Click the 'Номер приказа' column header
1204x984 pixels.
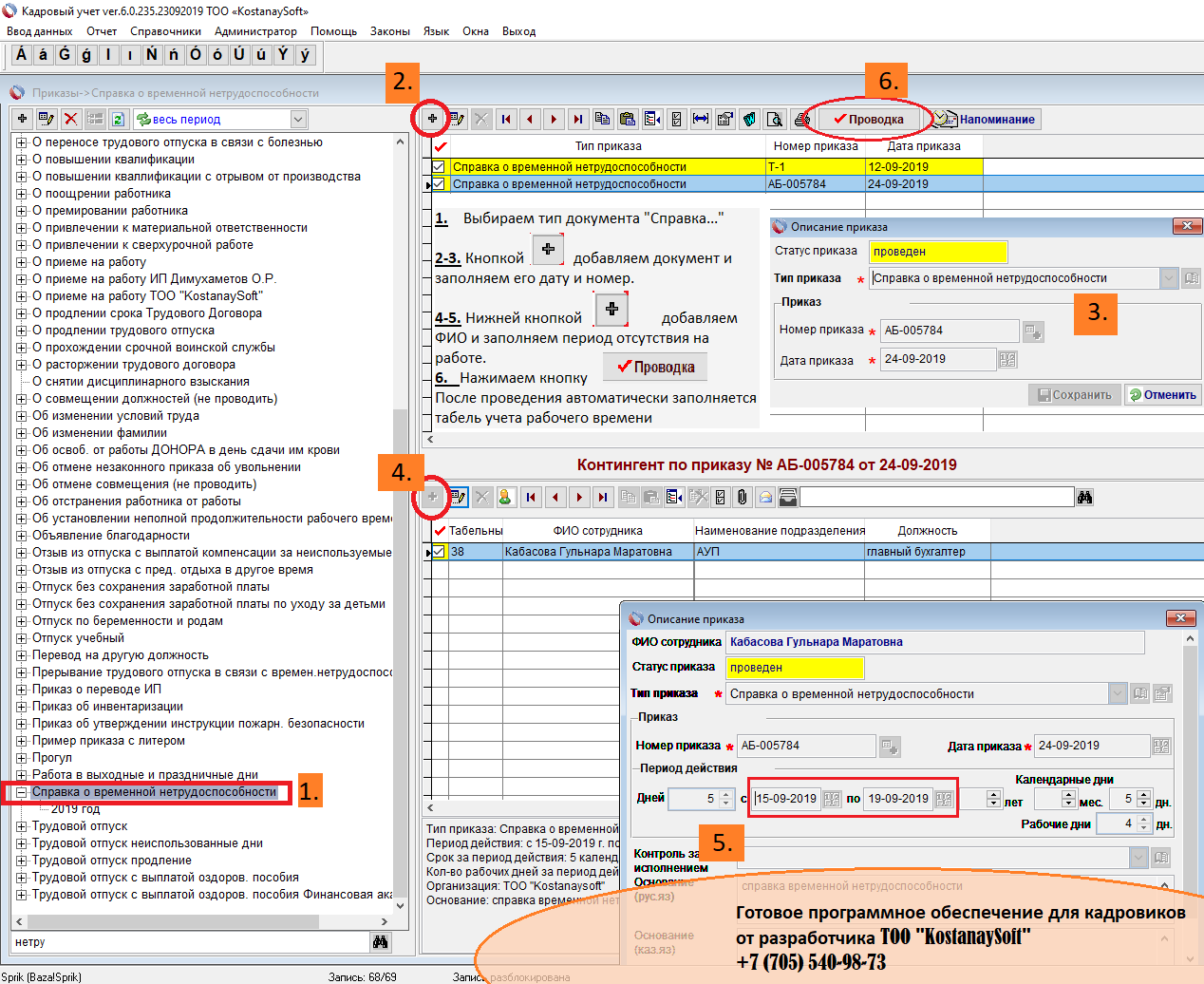coord(815,146)
